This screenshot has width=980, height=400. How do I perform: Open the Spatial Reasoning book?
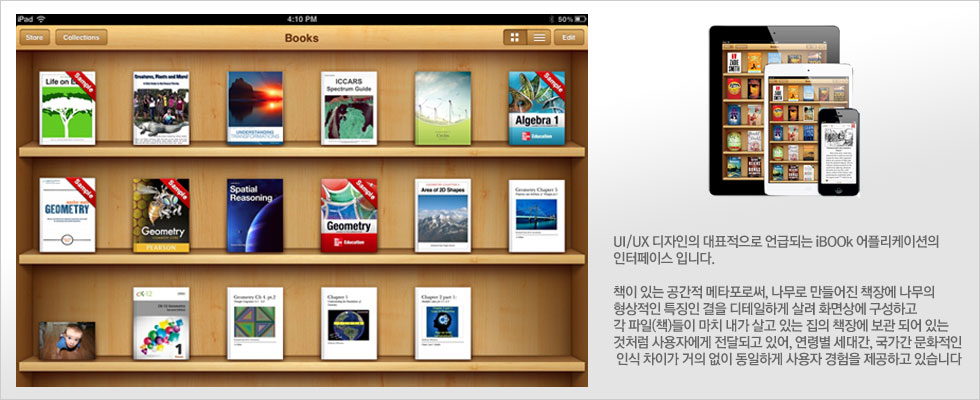(x=255, y=216)
